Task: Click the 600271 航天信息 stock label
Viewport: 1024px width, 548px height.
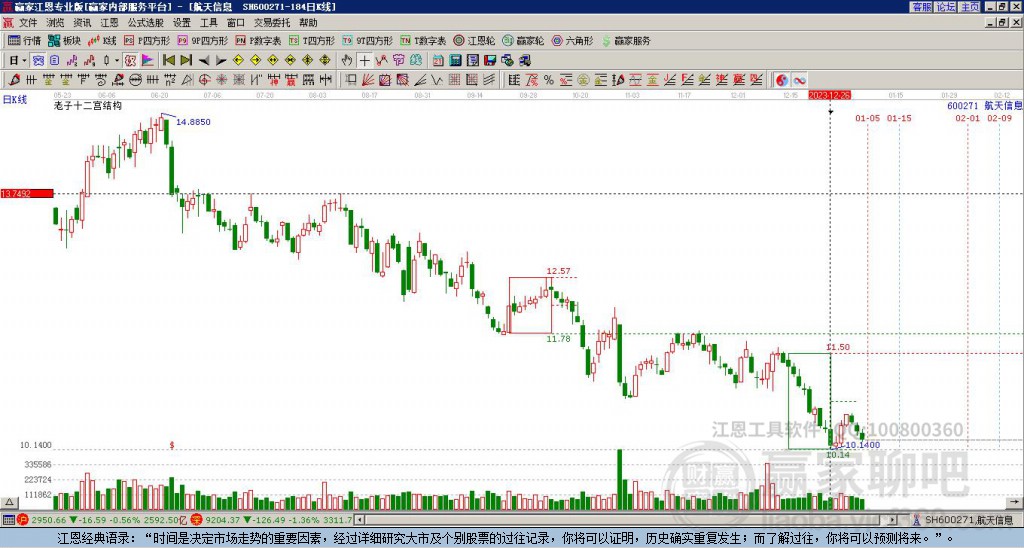Action: click(x=984, y=105)
